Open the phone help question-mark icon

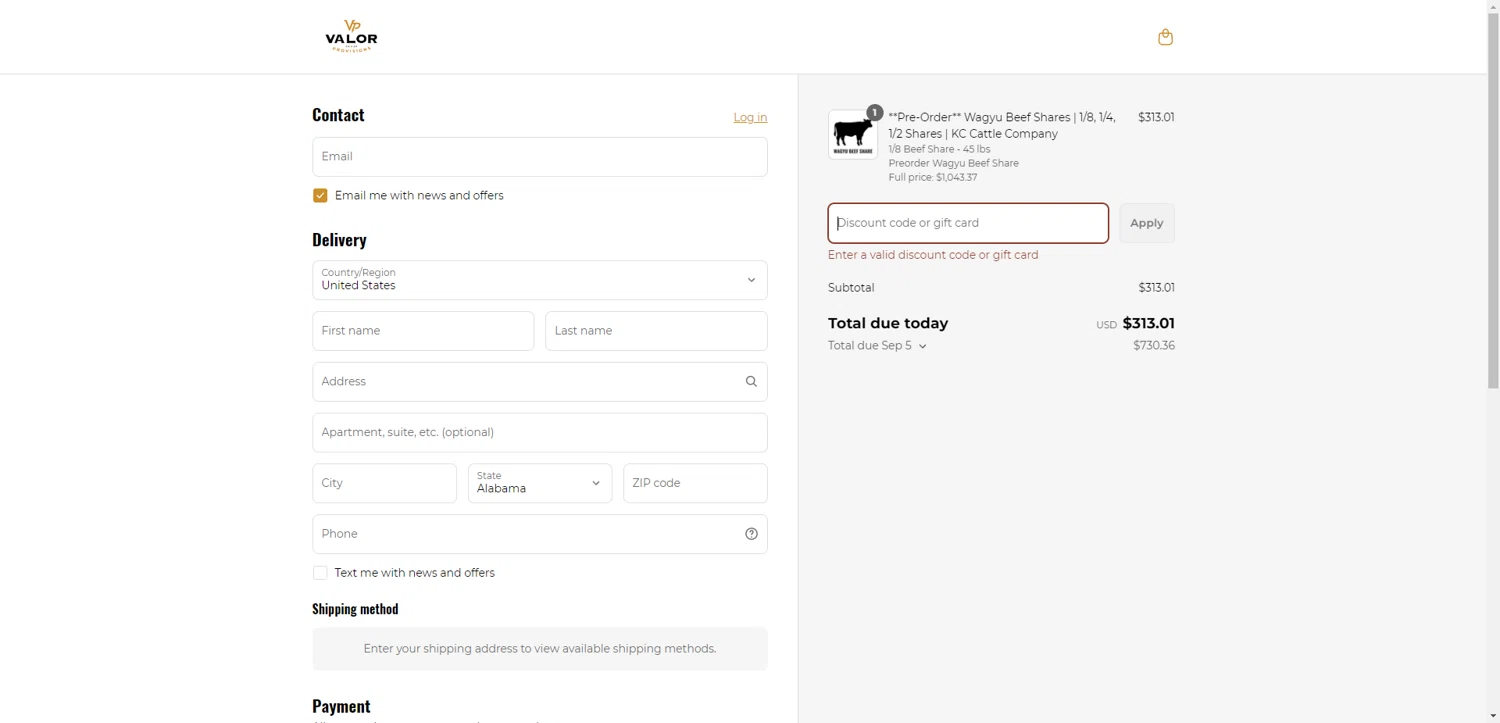[751, 534]
